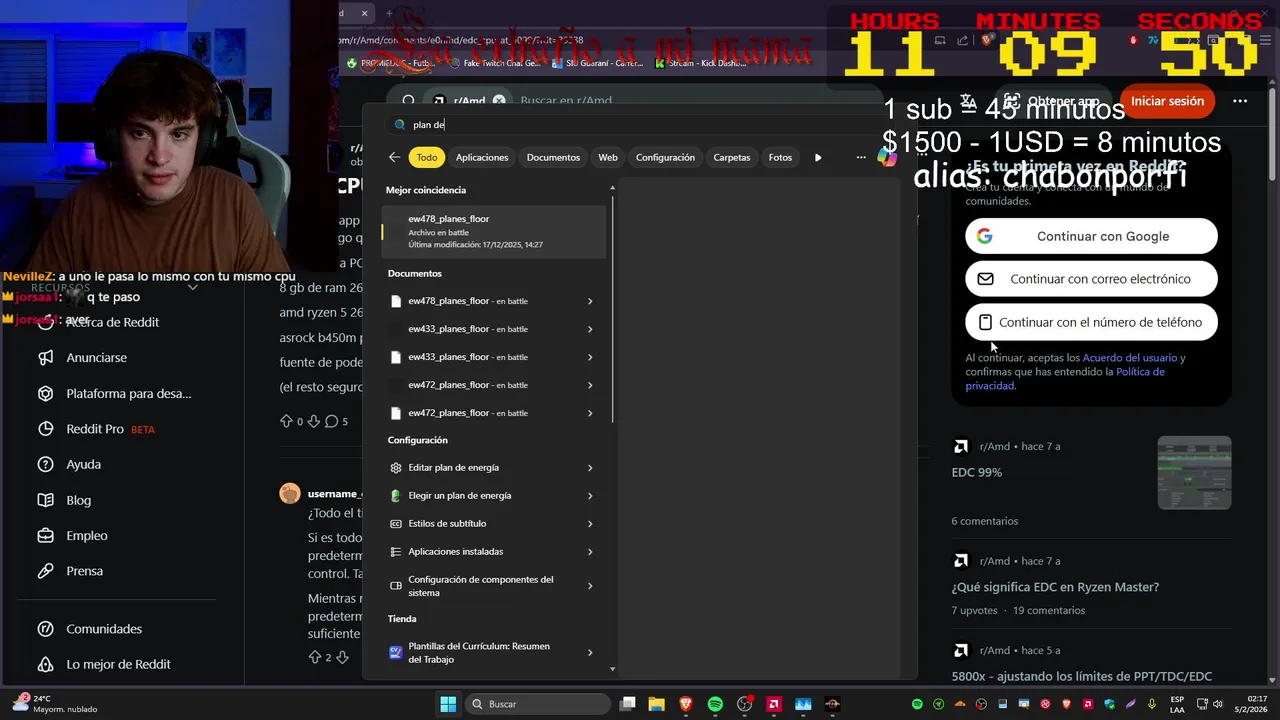Screen dimensions: 1280x720
Task: Expand the Elegir un plan de energía chevron
Action: 590,496
